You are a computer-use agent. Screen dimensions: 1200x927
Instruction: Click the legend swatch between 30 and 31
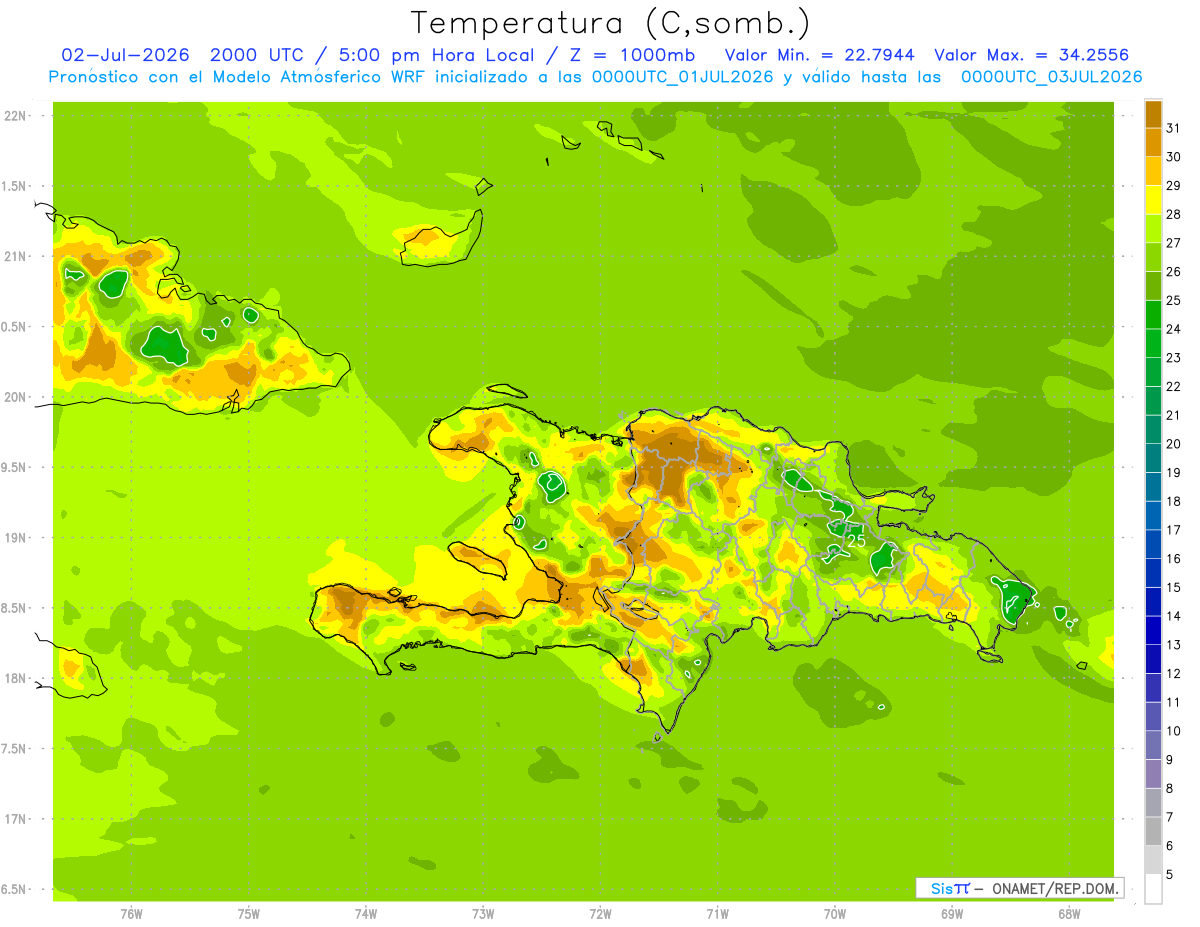pos(1153,143)
